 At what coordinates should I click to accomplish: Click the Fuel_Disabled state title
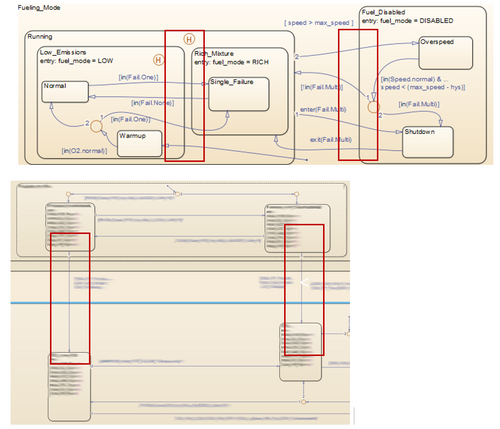[x=383, y=12]
